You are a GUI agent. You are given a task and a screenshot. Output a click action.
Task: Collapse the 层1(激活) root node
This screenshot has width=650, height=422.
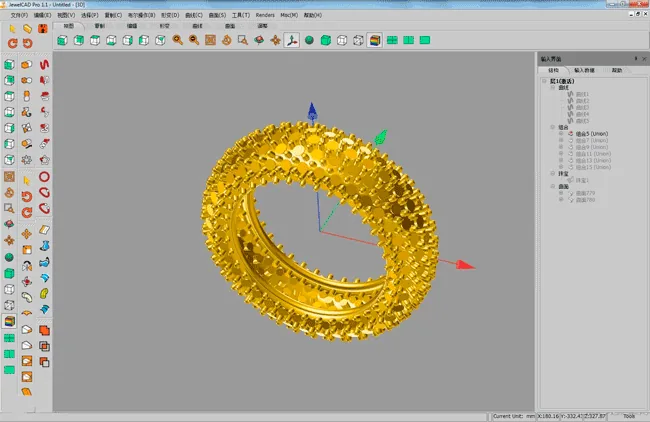pos(544,81)
